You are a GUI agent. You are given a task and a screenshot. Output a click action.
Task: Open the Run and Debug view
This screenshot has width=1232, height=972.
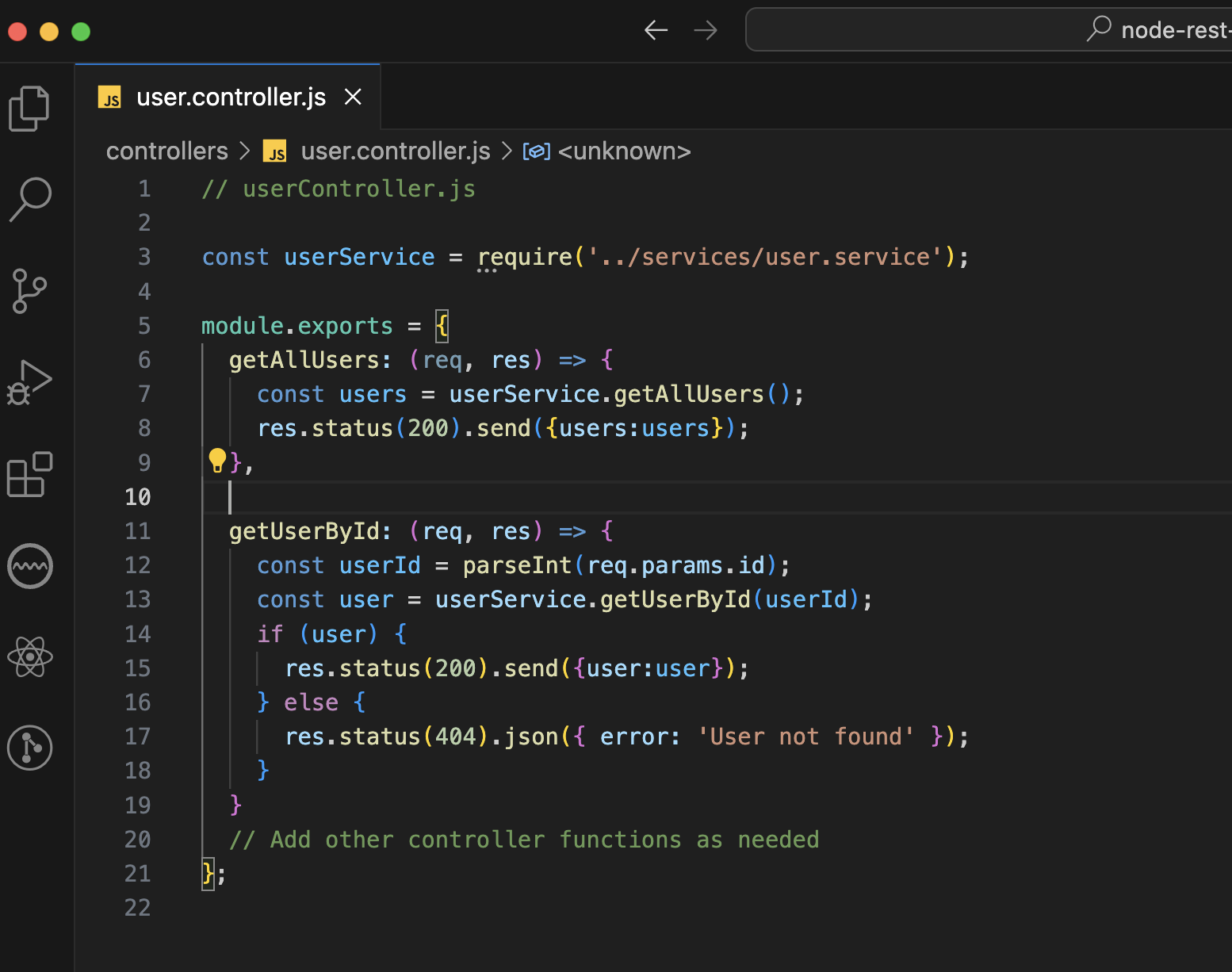29,383
